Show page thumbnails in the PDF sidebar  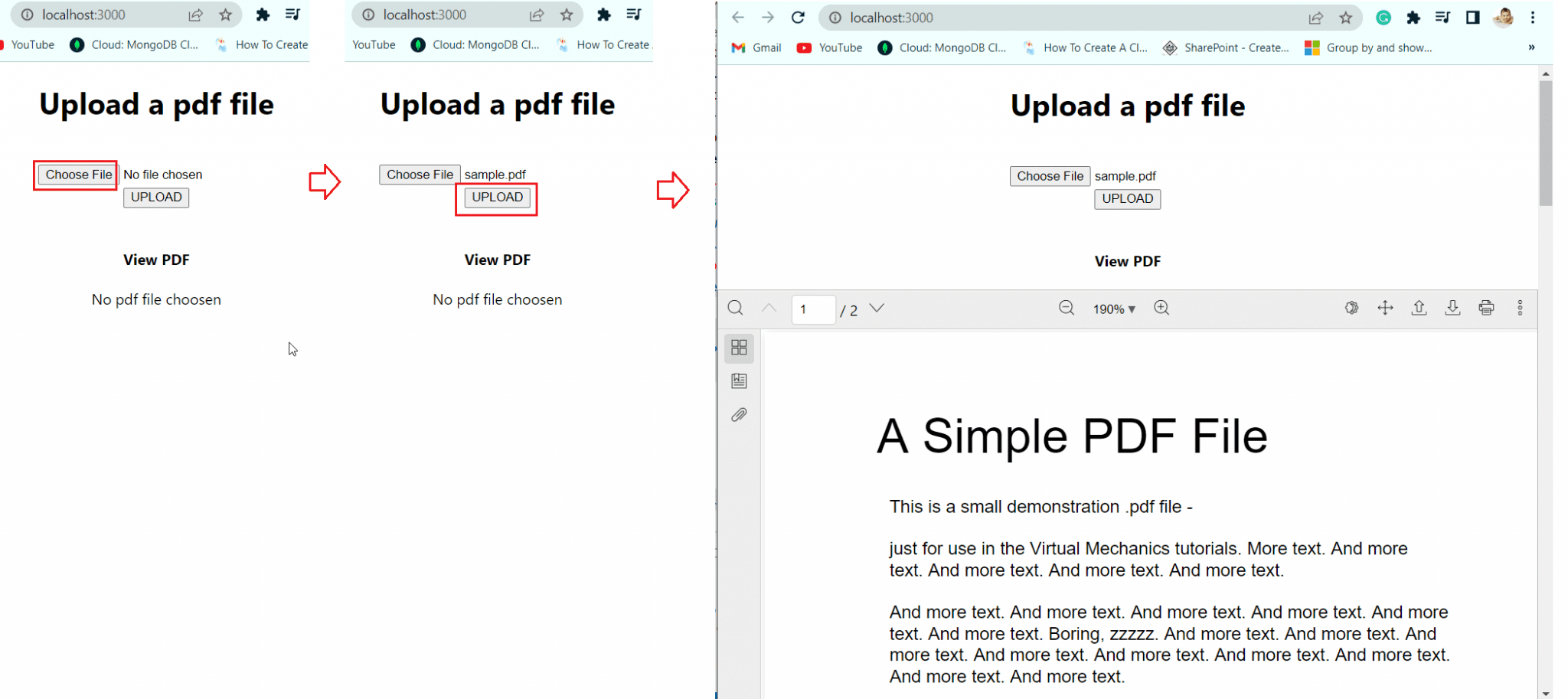point(739,348)
